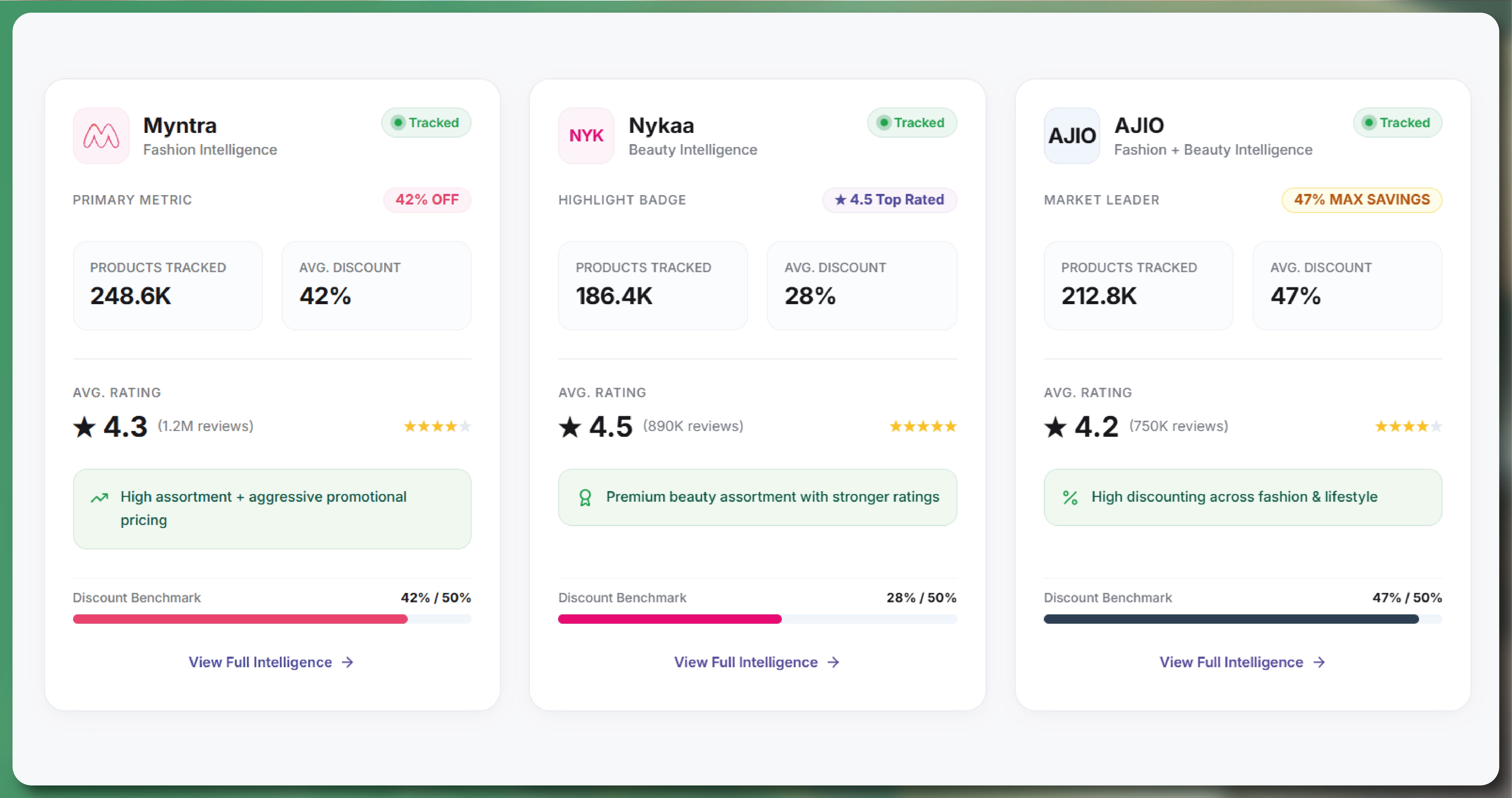
Task: Click the 'MARKET LEADER' label
Action: pos(1102,200)
